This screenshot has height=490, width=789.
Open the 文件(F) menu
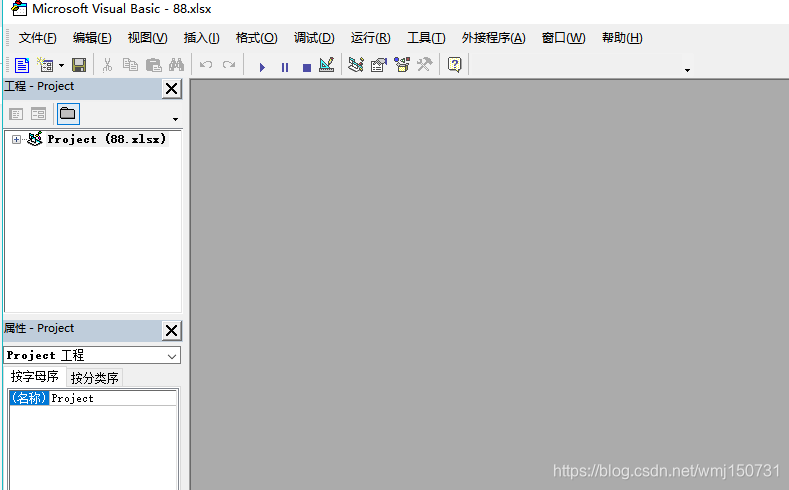(38, 38)
